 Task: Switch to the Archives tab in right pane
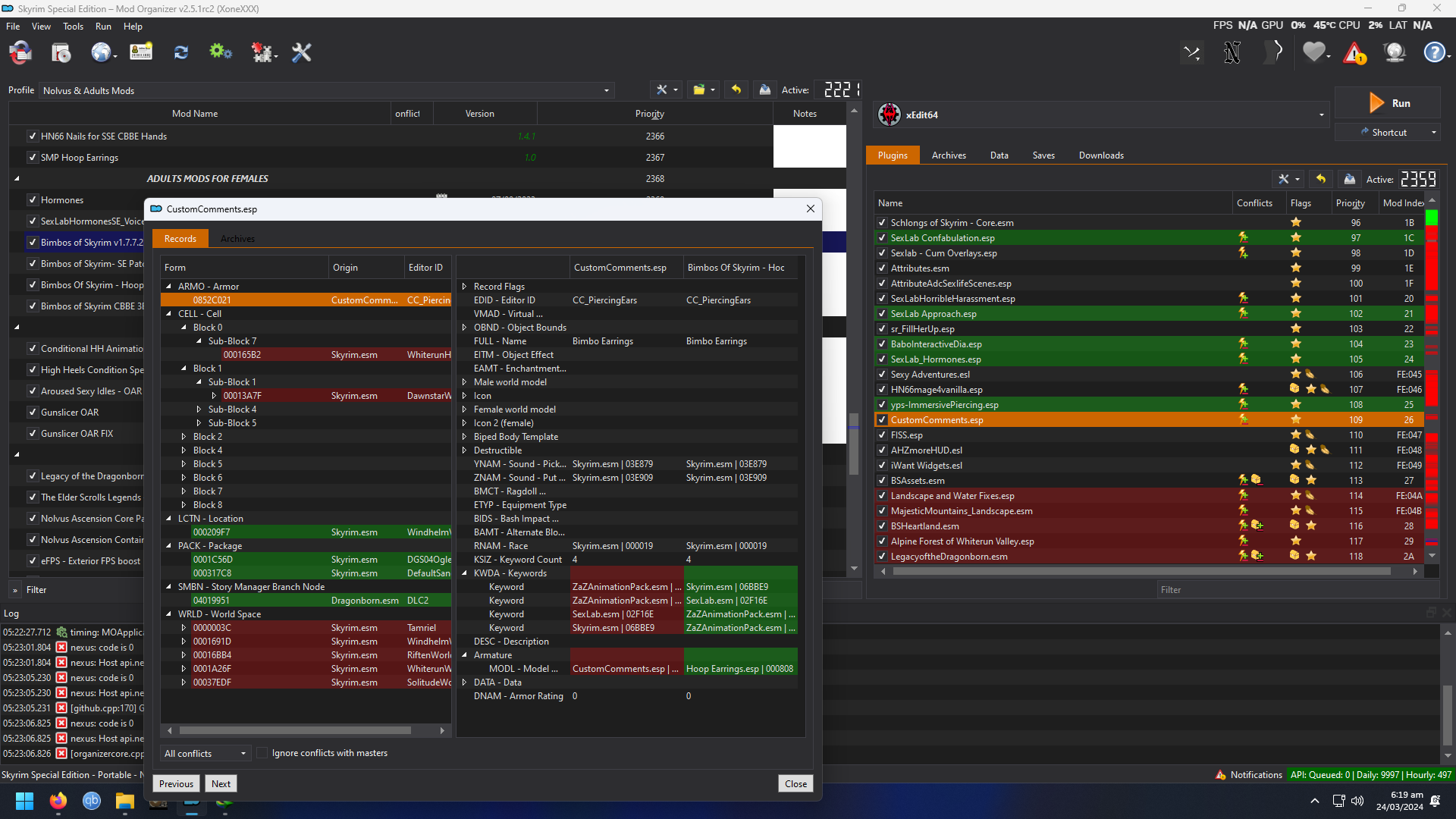pyautogui.click(x=949, y=155)
